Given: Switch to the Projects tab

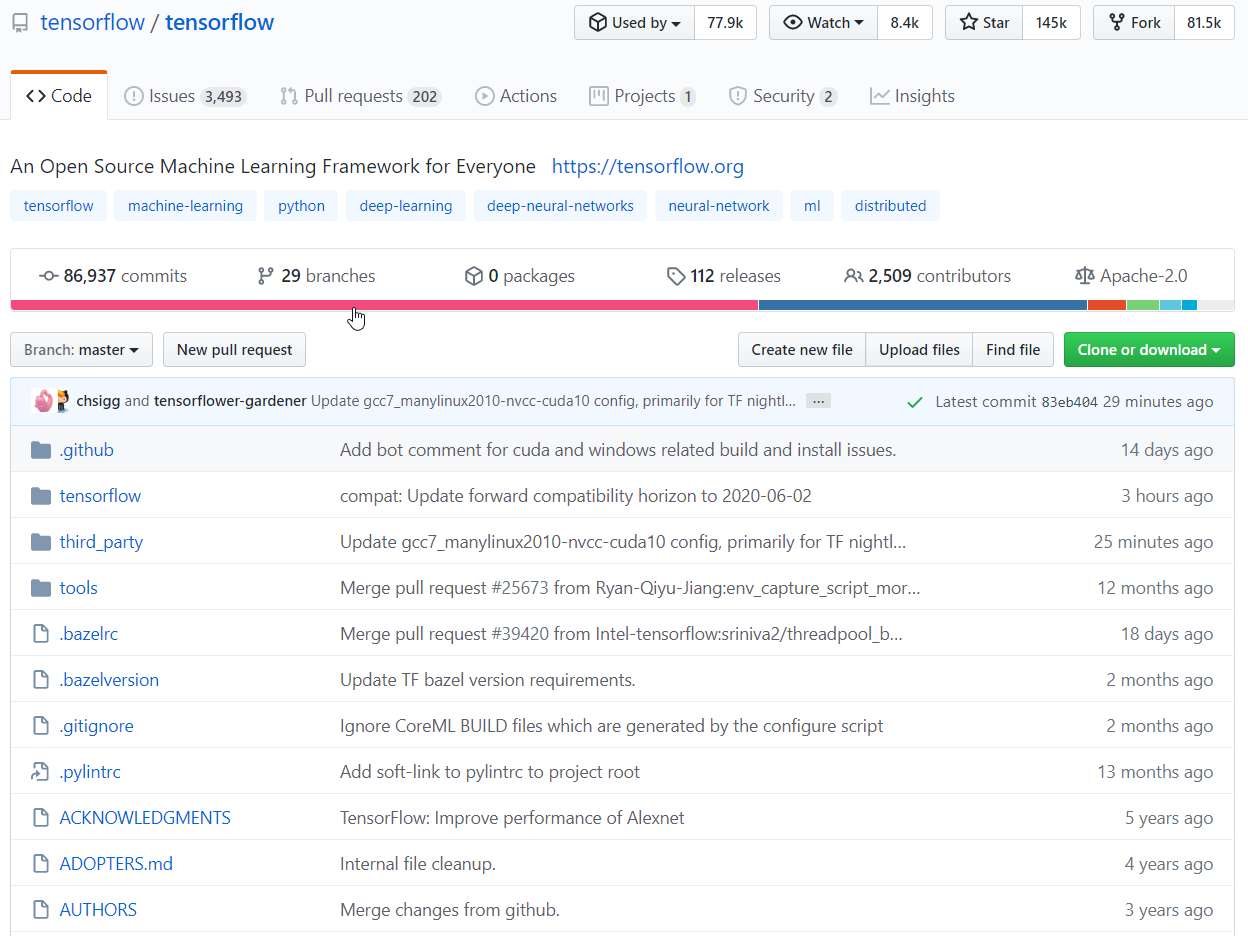Looking at the screenshot, I should (x=642, y=96).
